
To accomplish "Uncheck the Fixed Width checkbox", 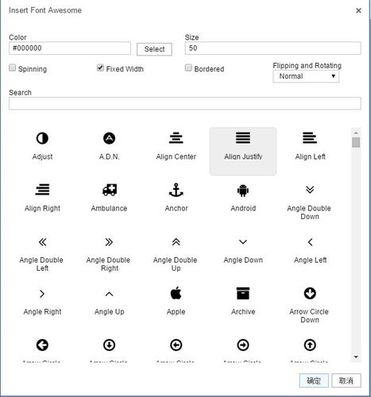I will (100, 68).
